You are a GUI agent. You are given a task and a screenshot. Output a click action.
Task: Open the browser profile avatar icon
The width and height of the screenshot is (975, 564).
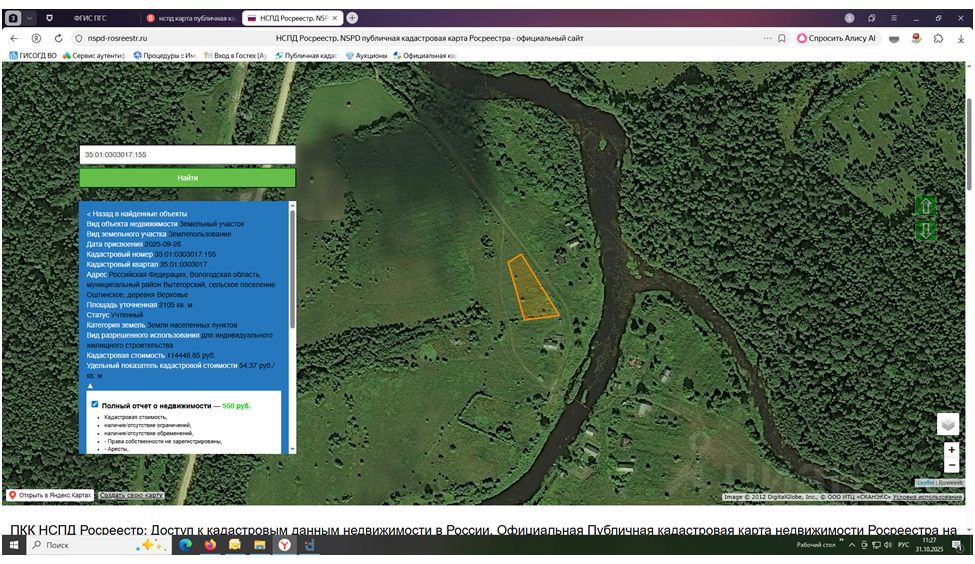[849, 18]
